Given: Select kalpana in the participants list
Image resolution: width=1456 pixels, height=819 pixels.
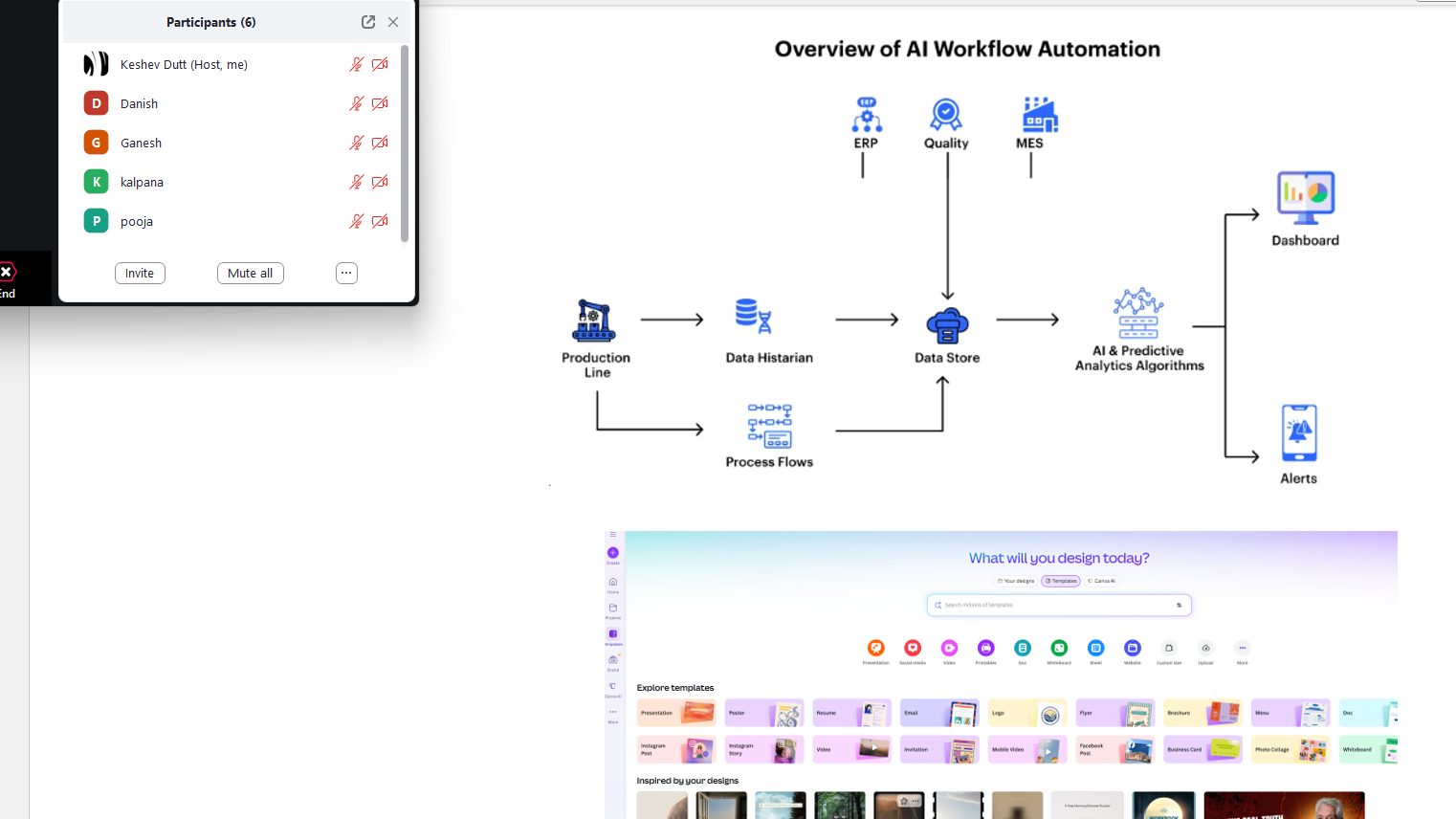Looking at the screenshot, I should click(x=142, y=182).
